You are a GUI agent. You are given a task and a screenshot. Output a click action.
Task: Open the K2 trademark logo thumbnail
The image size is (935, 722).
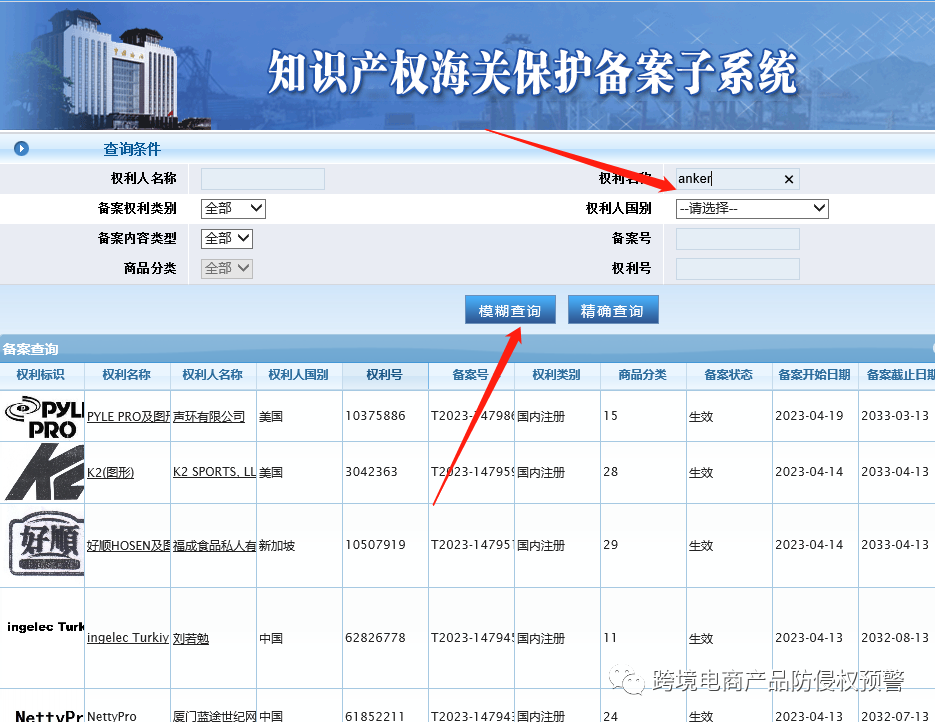pyautogui.click(x=44, y=472)
